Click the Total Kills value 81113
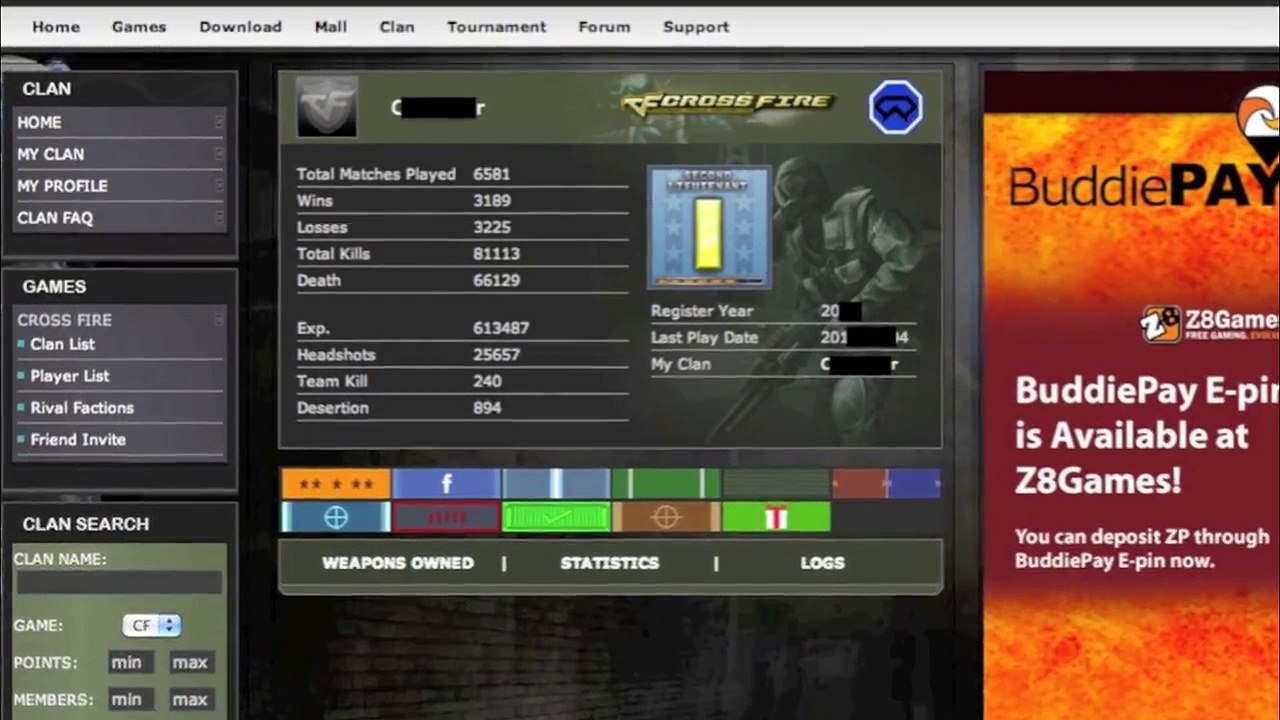 496,254
